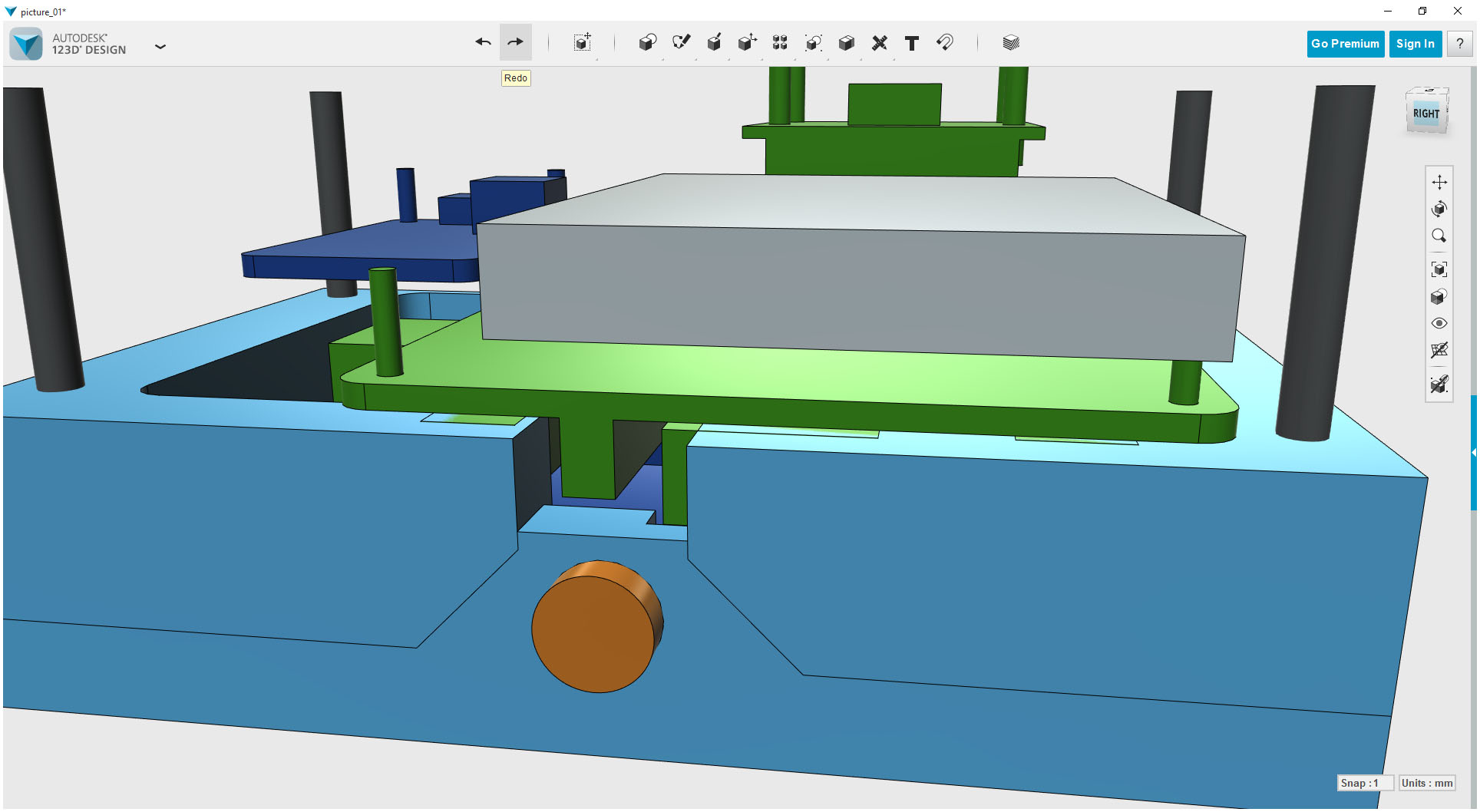Open the Primitives tool
Image resolution: width=1480 pixels, height=812 pixels.
[647, 44]
